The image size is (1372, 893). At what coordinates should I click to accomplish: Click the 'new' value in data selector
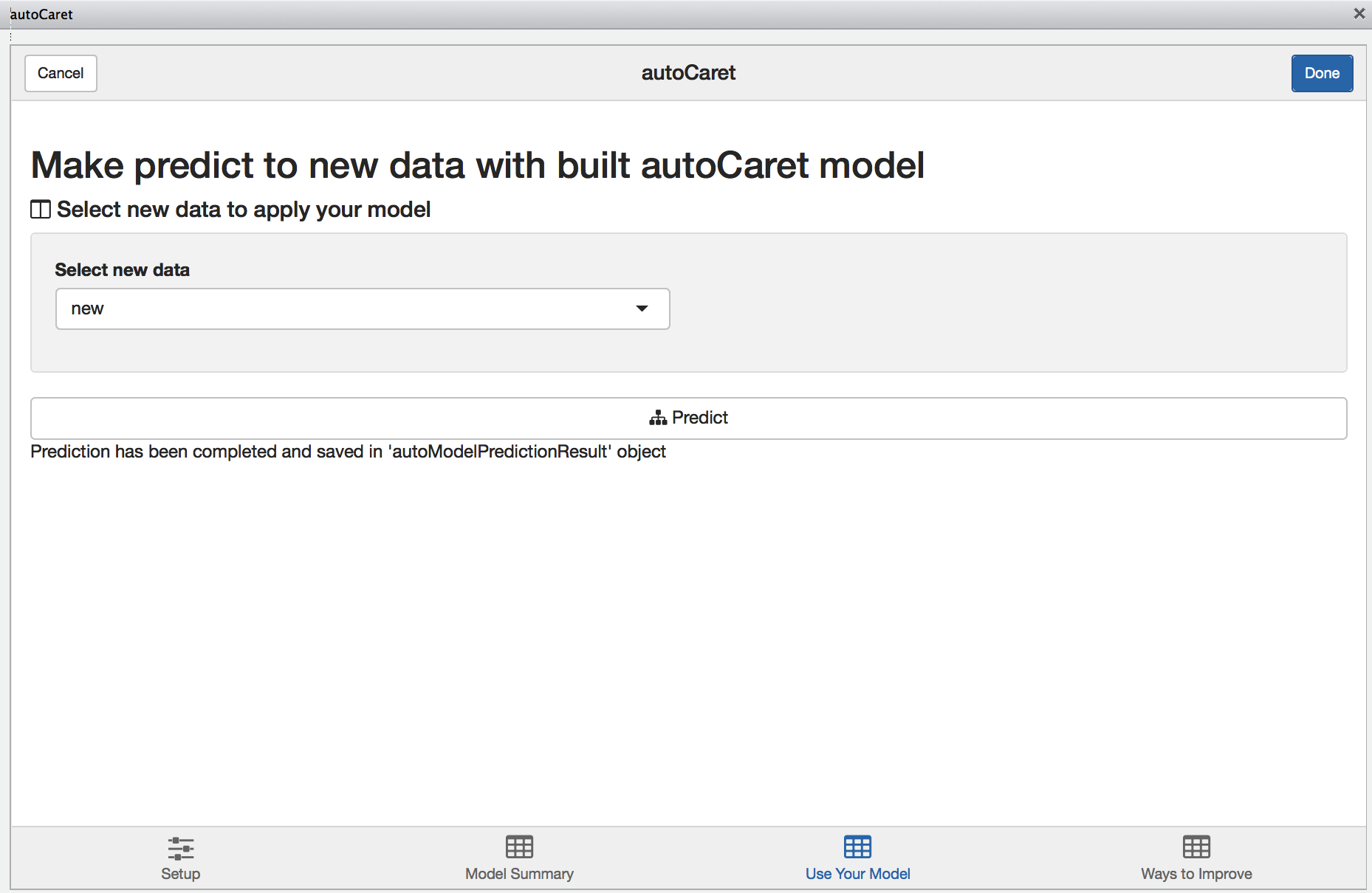[87, 308]
